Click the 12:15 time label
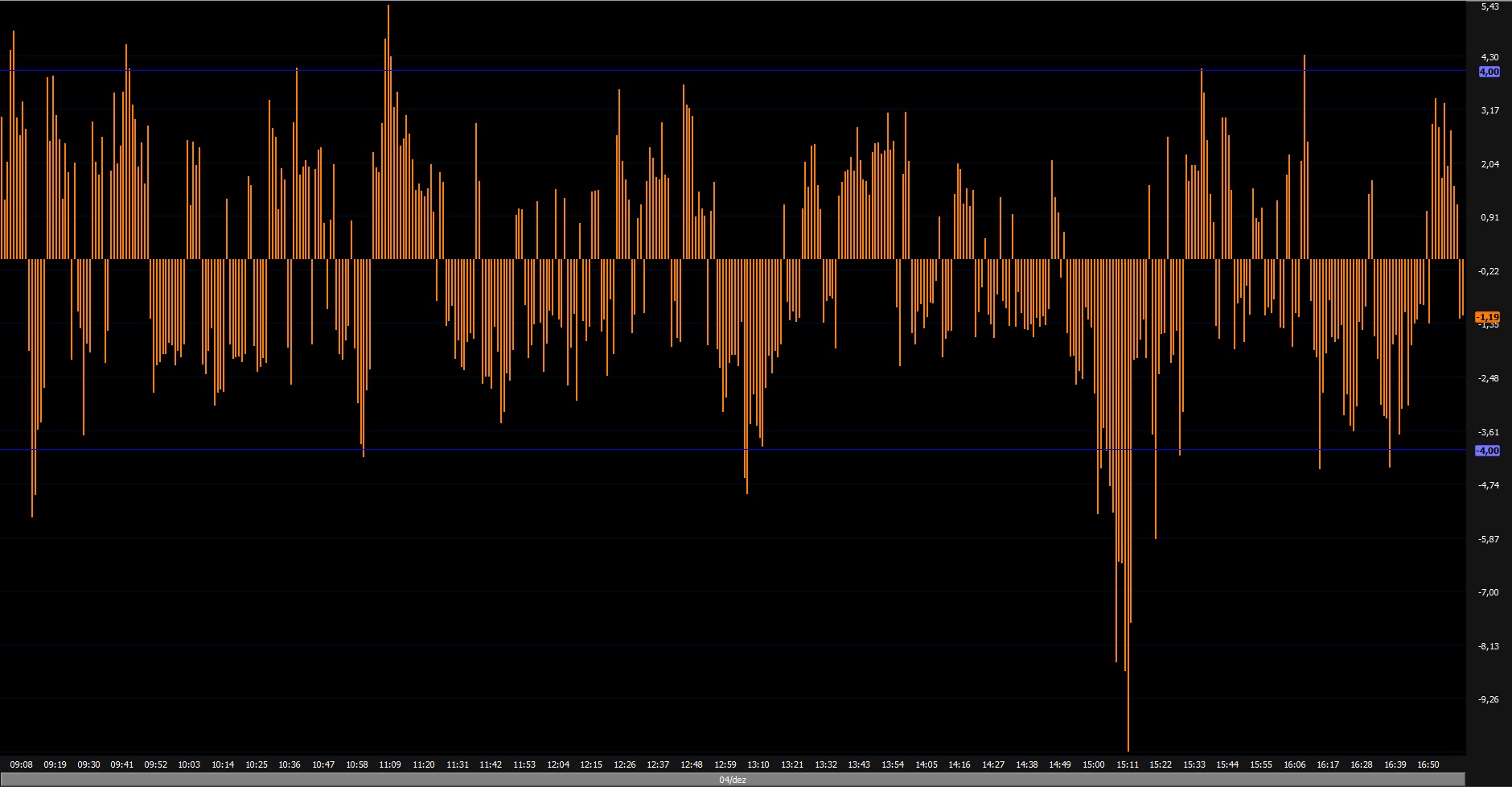Image resolution: width=1512 pixels, height=787 pixels. tap(591, 764)
